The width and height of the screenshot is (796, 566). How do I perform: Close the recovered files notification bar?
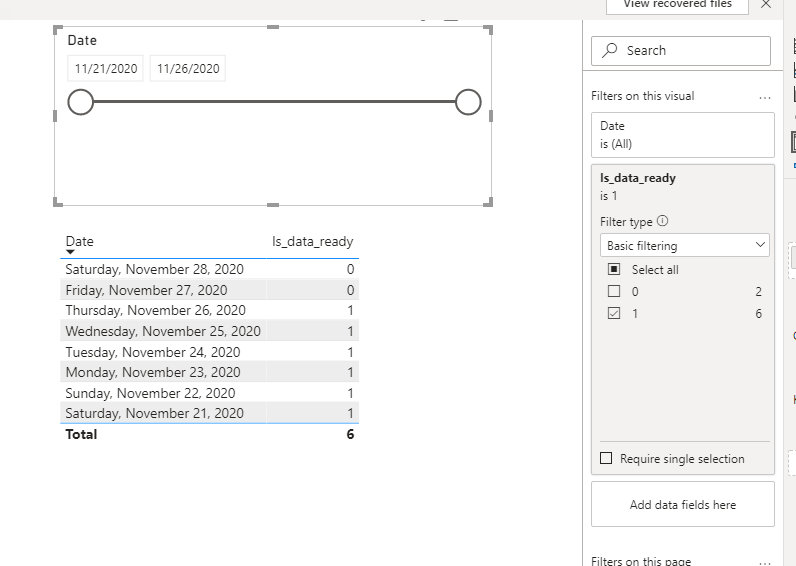click(766, 5)
